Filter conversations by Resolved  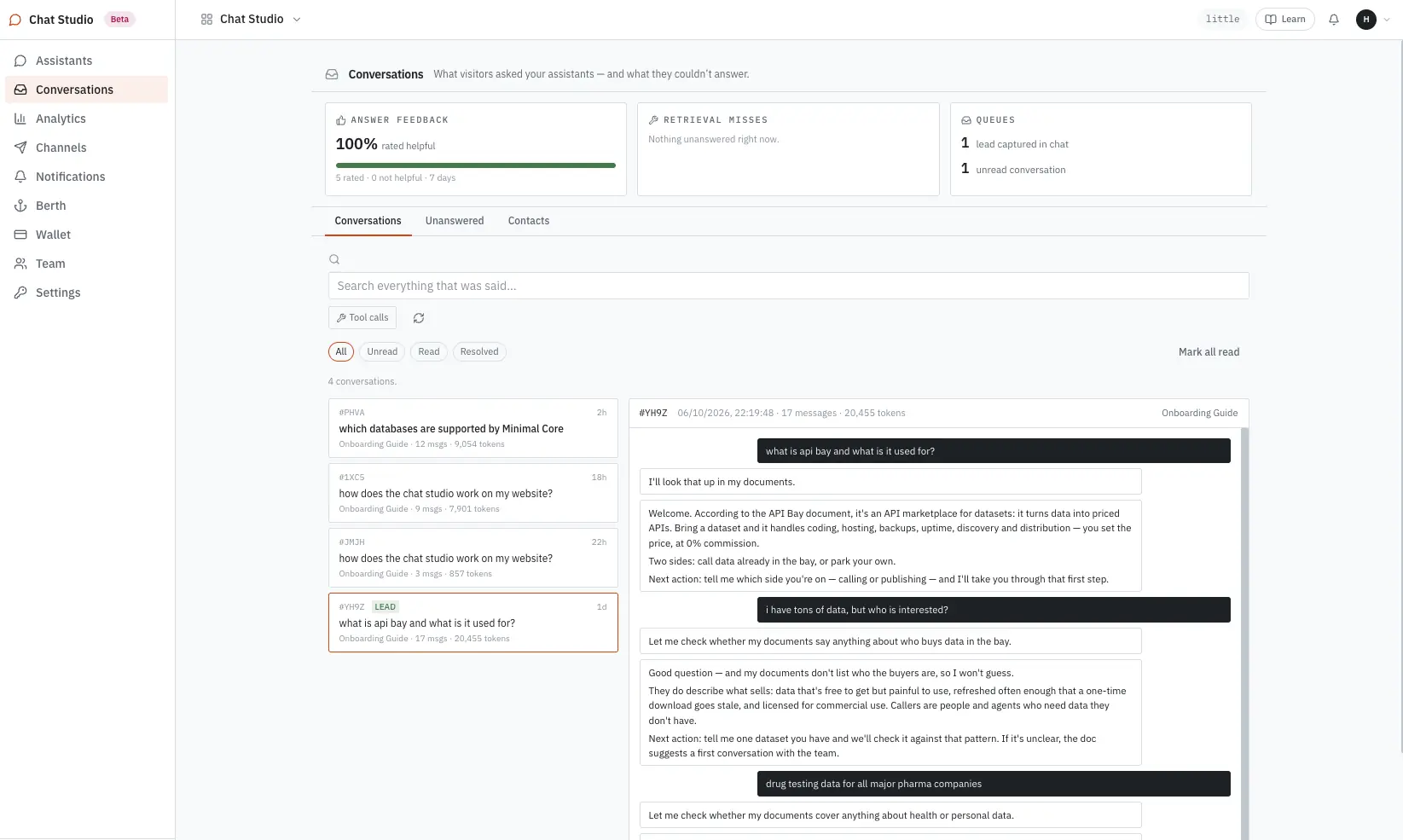479,351
